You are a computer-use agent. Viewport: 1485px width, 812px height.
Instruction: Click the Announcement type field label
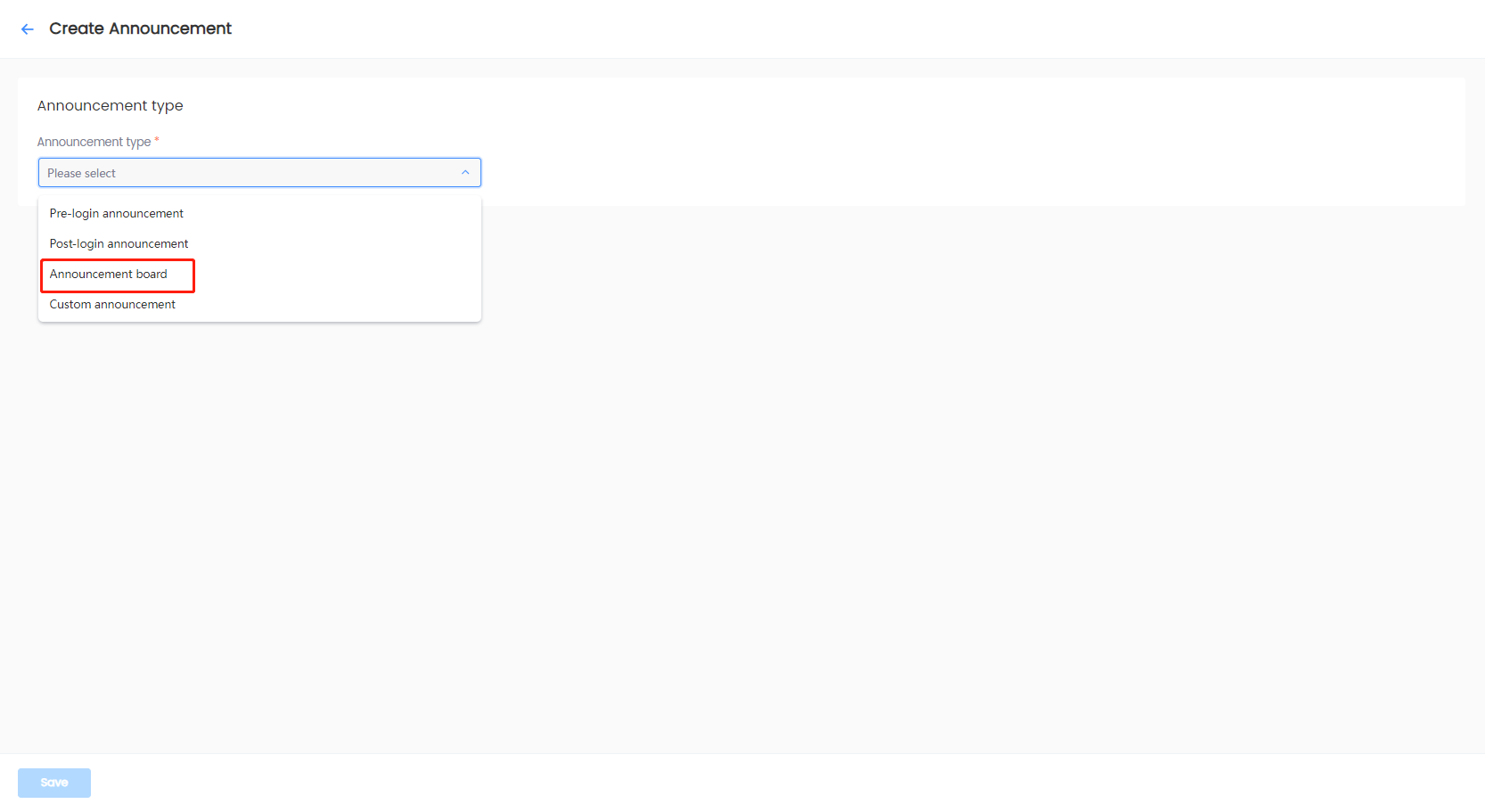[x=94, y=142]
